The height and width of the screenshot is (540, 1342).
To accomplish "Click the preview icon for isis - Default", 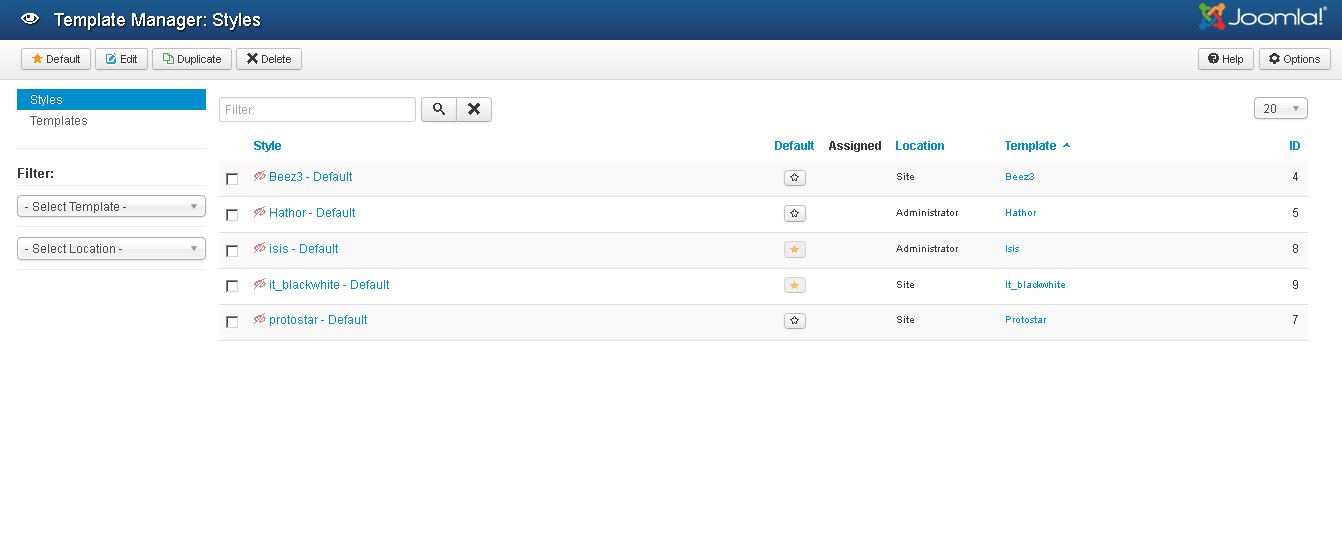I will [259, 249].
